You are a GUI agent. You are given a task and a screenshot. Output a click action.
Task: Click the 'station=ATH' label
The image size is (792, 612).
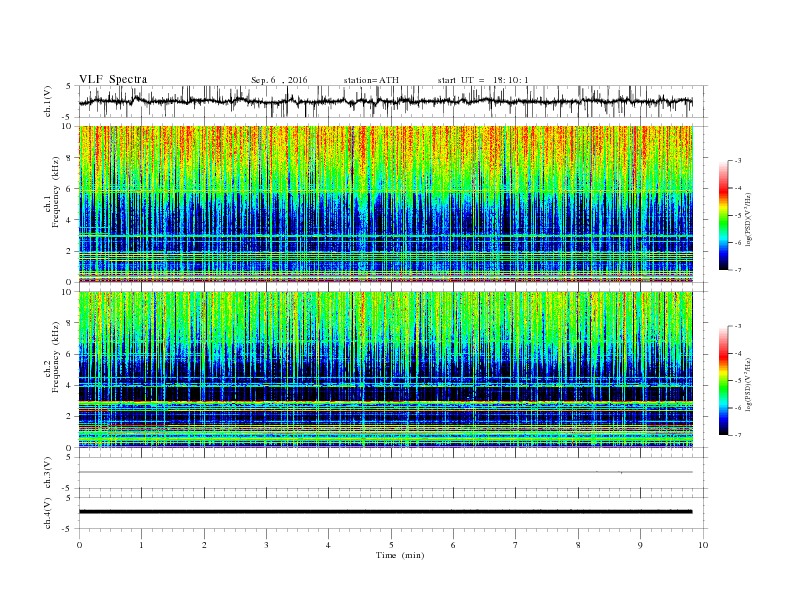(371, 80)
